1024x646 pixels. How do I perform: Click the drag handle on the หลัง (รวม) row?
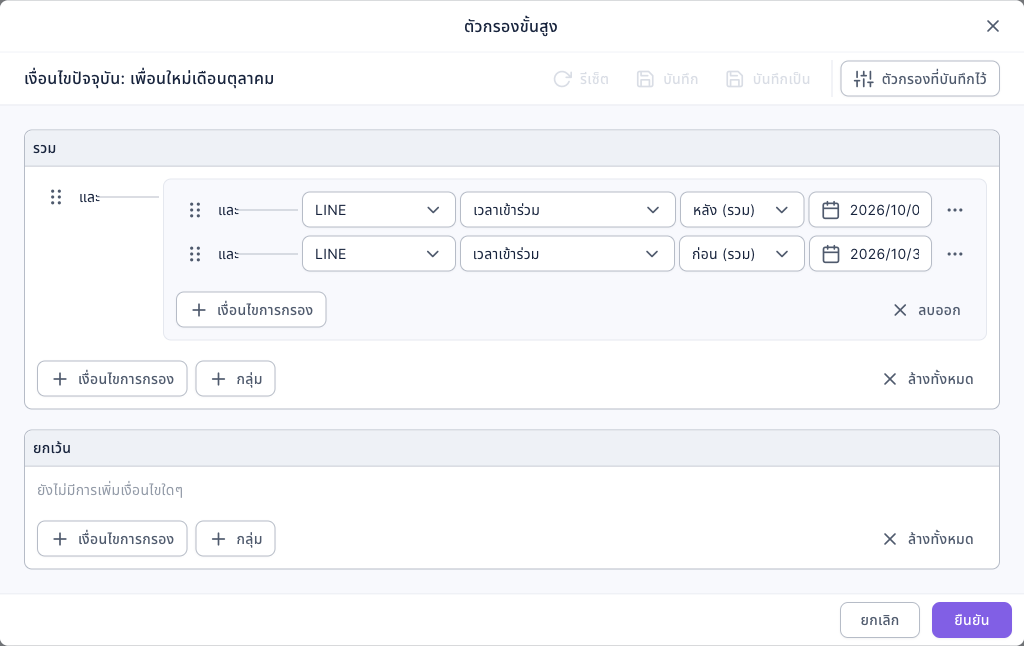click(x=195, y=210)
